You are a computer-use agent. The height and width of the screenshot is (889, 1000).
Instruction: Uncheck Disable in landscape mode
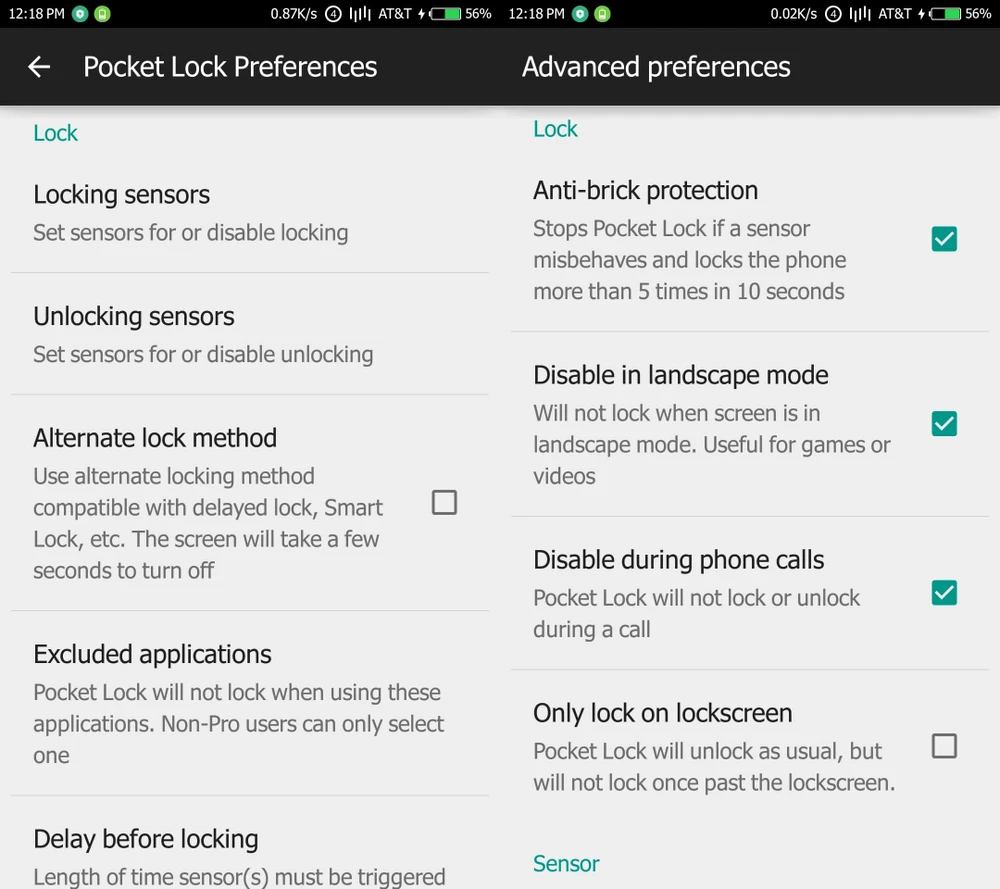point(944,424)
